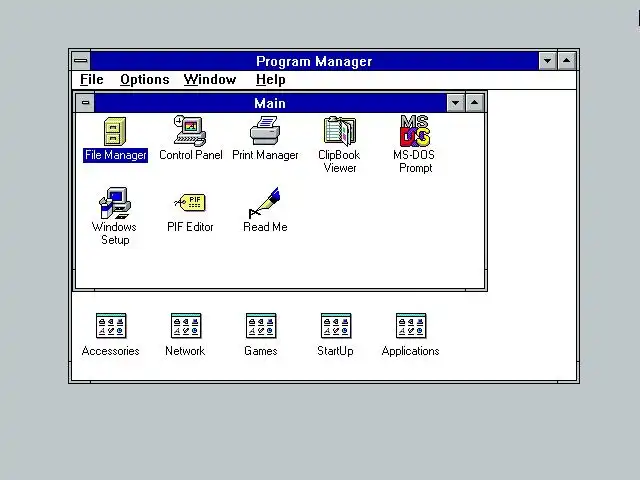Select the PIF Editor tag icon

pos(190,202)
